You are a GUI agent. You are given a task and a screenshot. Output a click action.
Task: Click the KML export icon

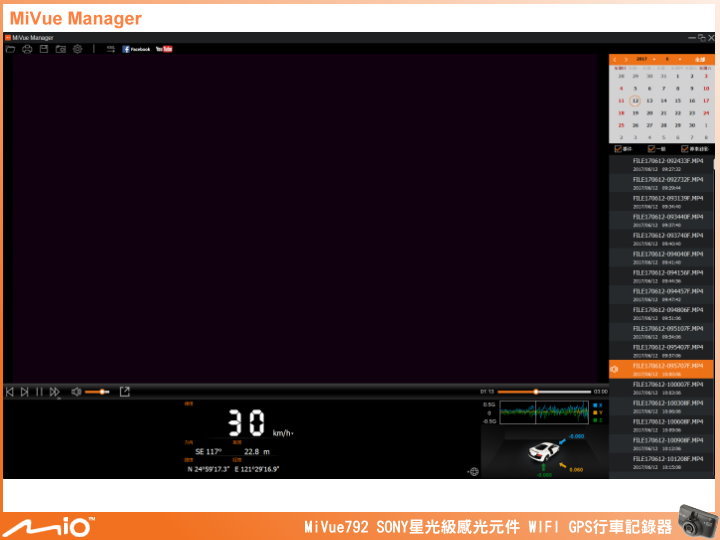111,49
